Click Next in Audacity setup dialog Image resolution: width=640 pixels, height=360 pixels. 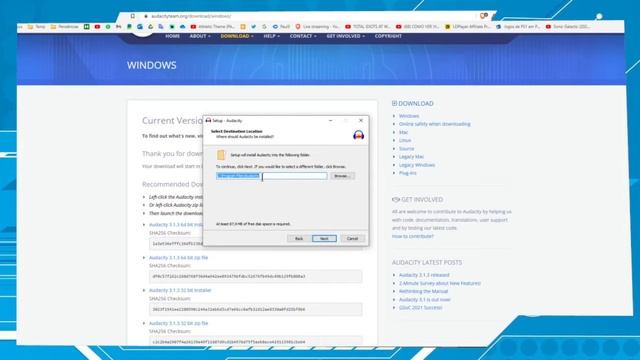(x=324, y=238)
